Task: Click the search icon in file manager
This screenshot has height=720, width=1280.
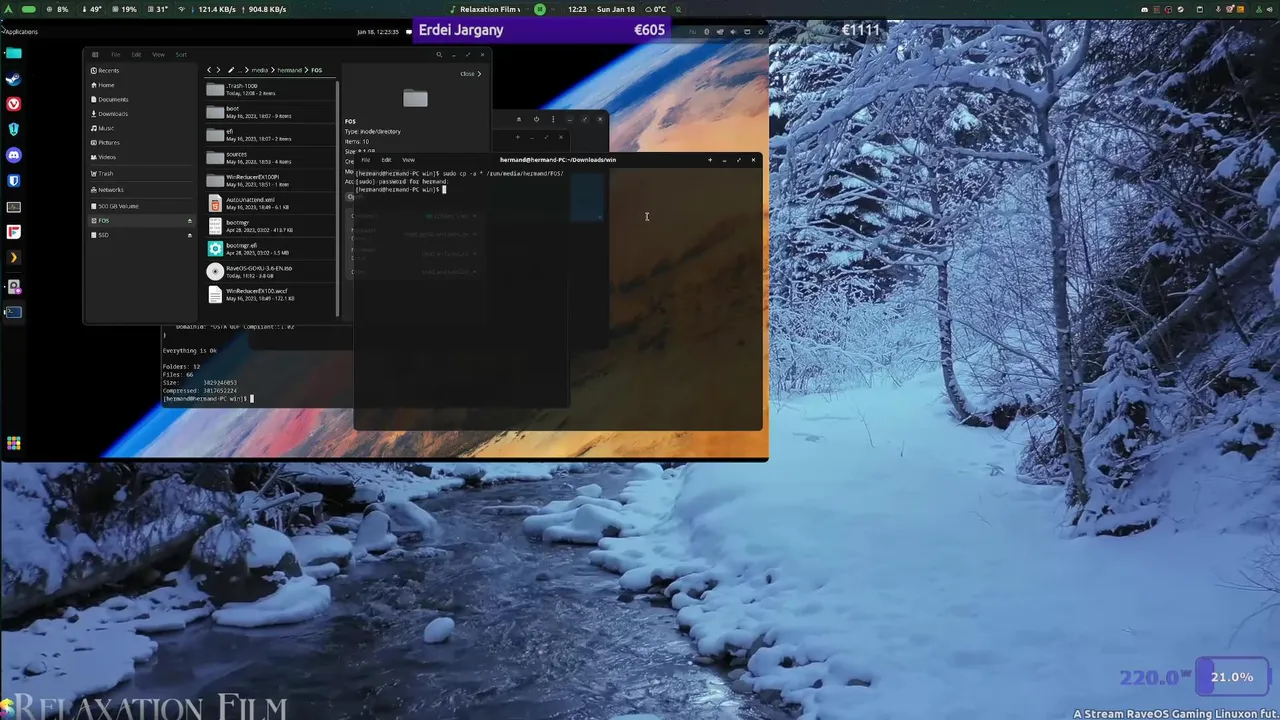Action: click(x=438, y=54)
